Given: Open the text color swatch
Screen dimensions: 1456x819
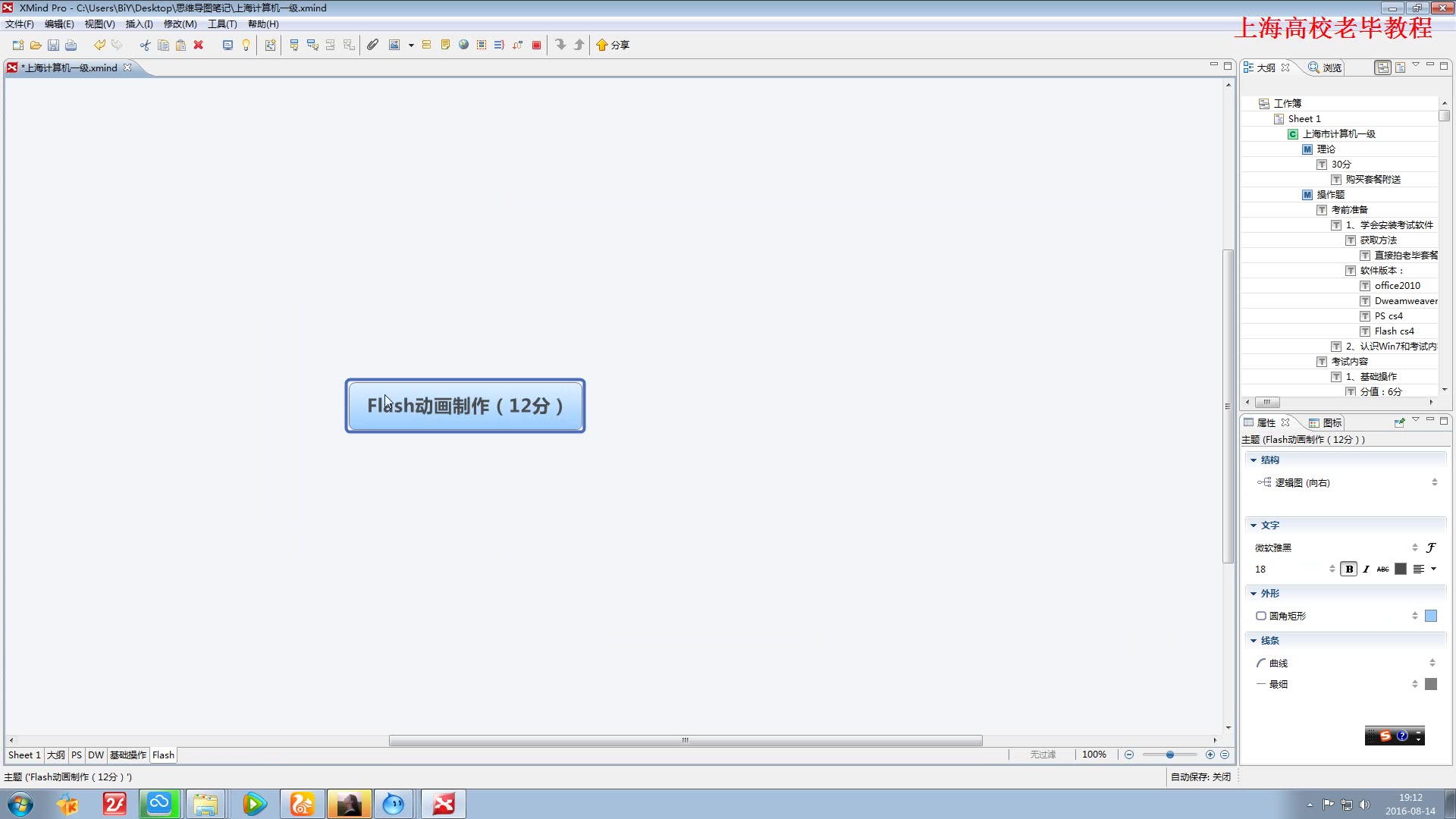Looking at the screenshot, I should [1401, 569].
